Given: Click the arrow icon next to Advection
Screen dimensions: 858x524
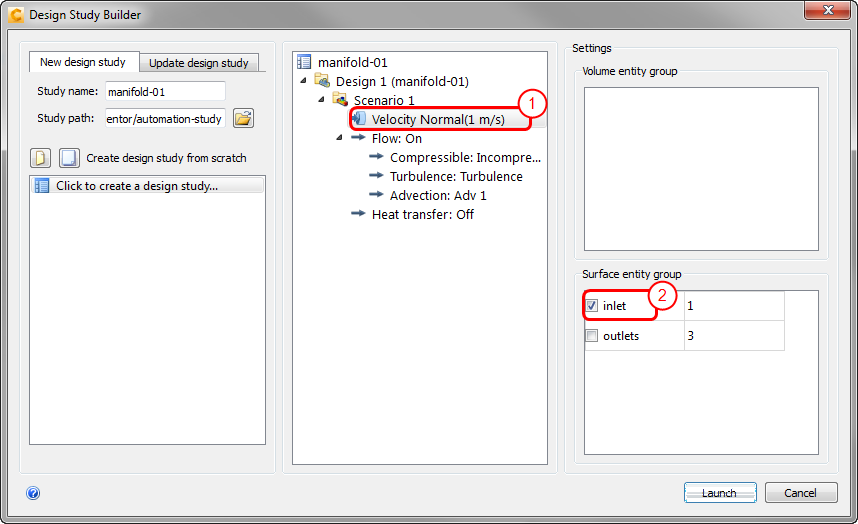Looking at the screenshot, I should point(376,194).
